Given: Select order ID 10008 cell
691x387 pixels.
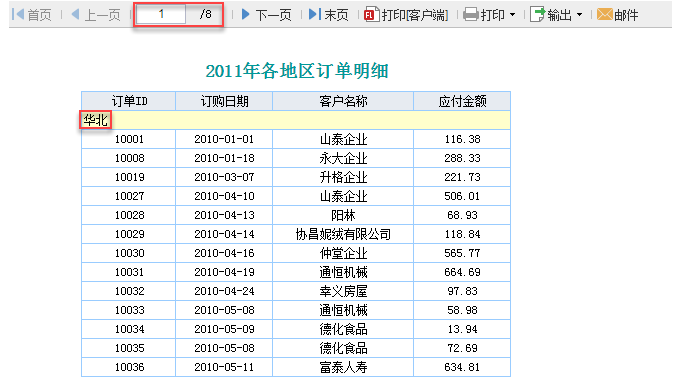Looking at the screenshot, I should coord(129,158).
